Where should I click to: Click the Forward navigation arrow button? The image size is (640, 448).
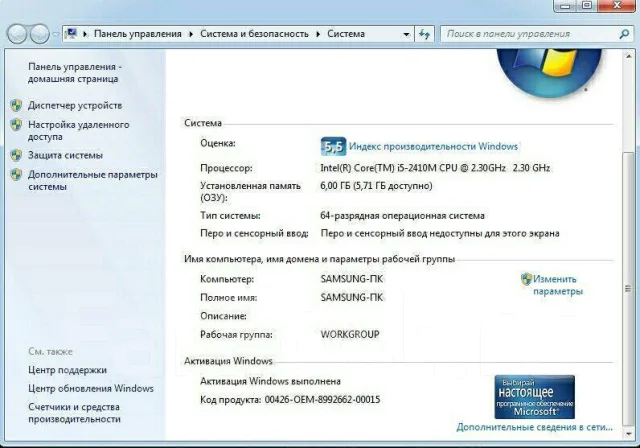[40, 34]
